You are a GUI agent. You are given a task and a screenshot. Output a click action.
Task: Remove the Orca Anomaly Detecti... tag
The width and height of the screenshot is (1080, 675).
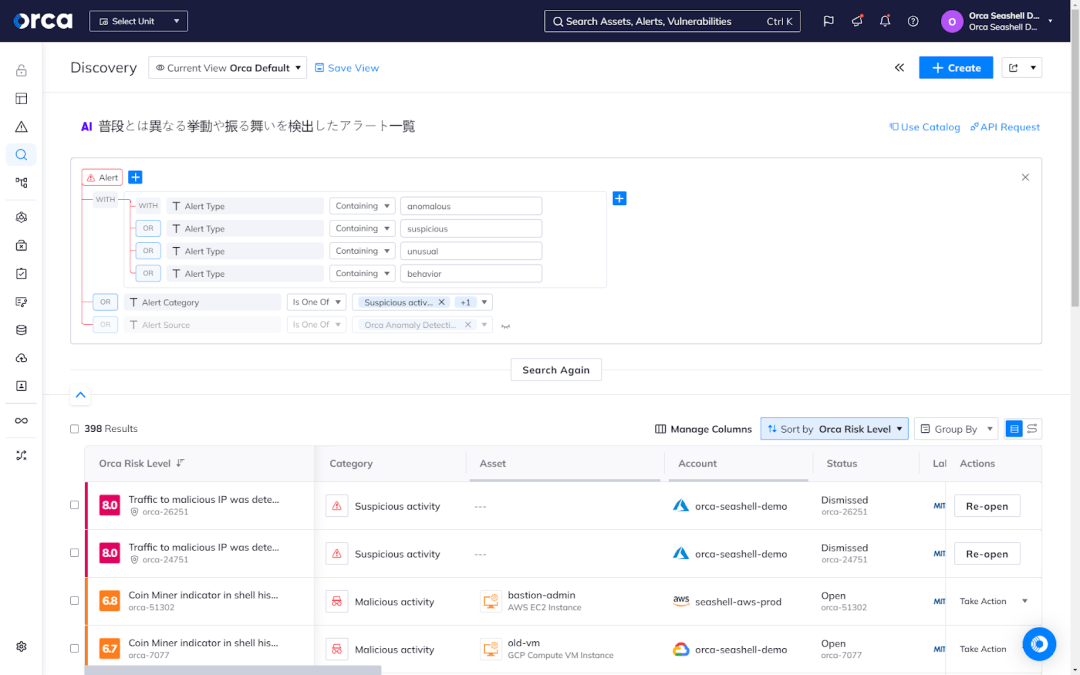tap(468, 324)
